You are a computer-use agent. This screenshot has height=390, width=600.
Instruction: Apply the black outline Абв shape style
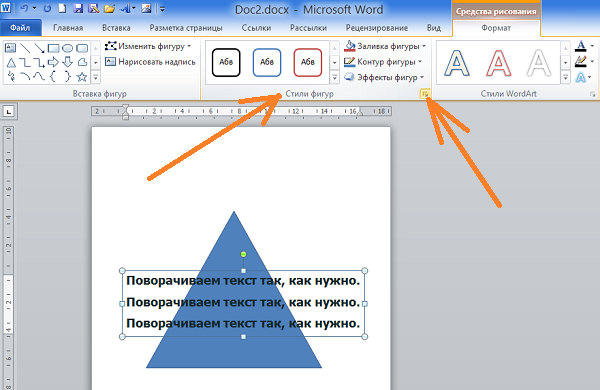click(226, 62)
